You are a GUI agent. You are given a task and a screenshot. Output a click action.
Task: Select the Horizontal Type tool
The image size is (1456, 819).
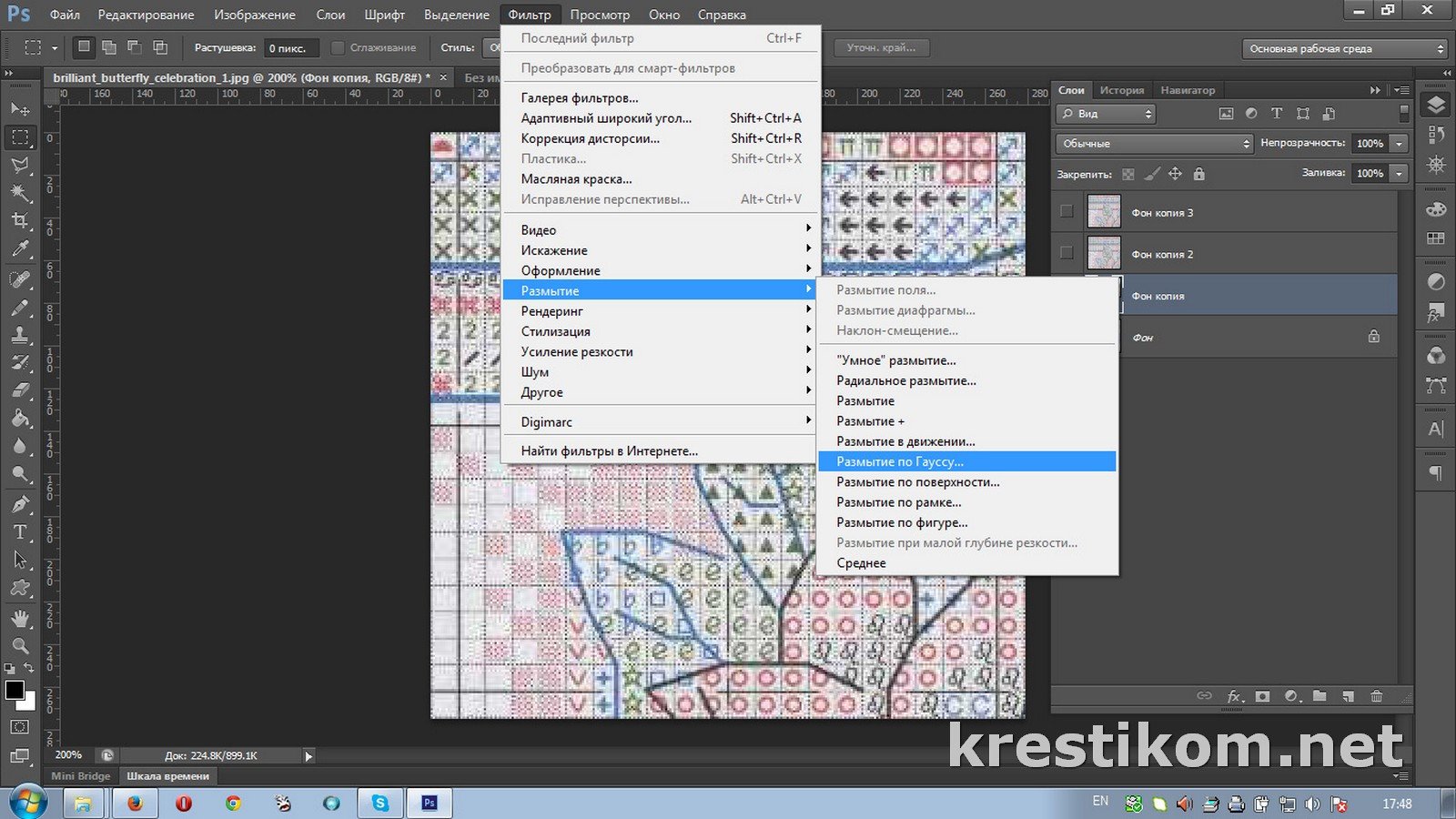20,532
